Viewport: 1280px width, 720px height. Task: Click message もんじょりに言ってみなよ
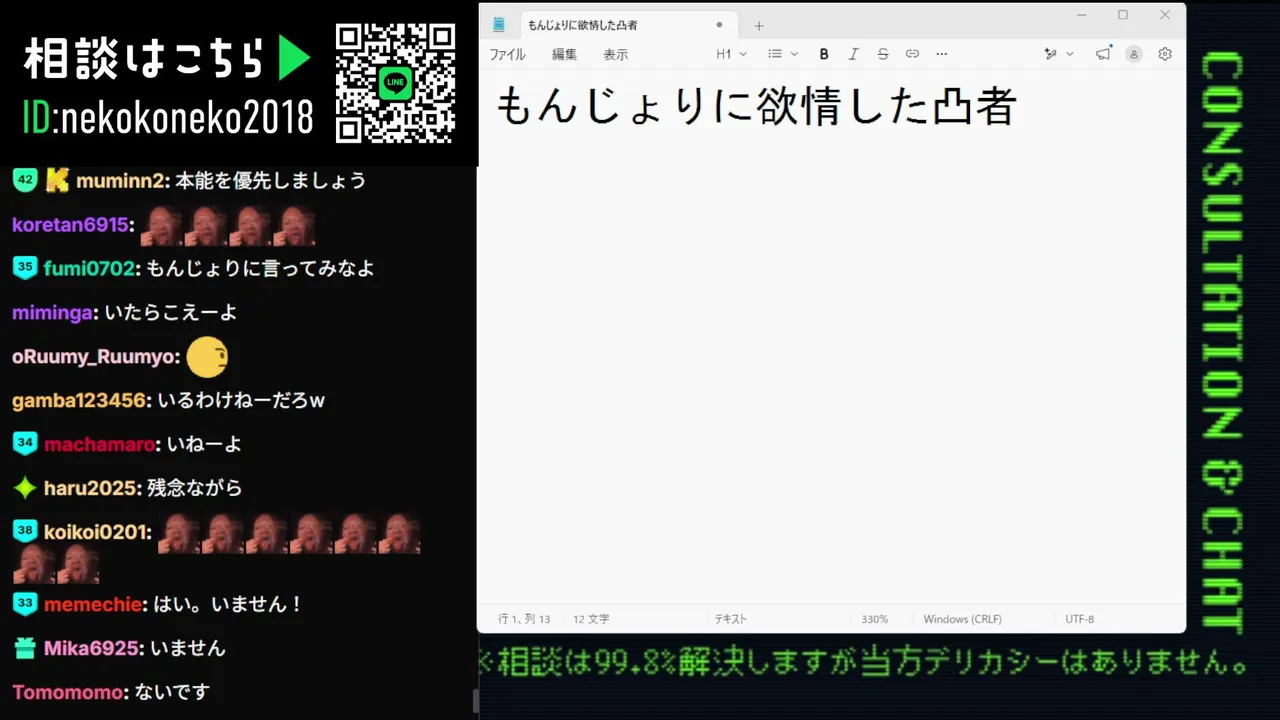pos(260,269)
